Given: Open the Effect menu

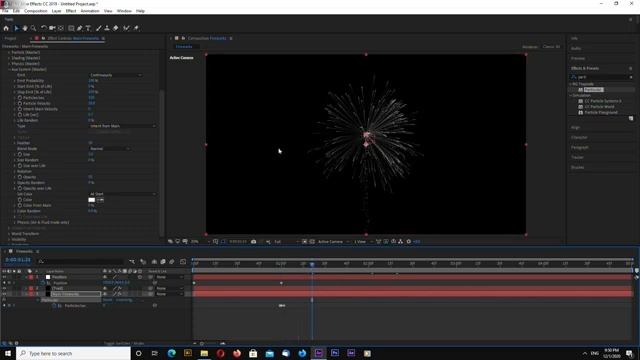Looking at the screenshot, I should pyautogui.click(x=71, y=11).
